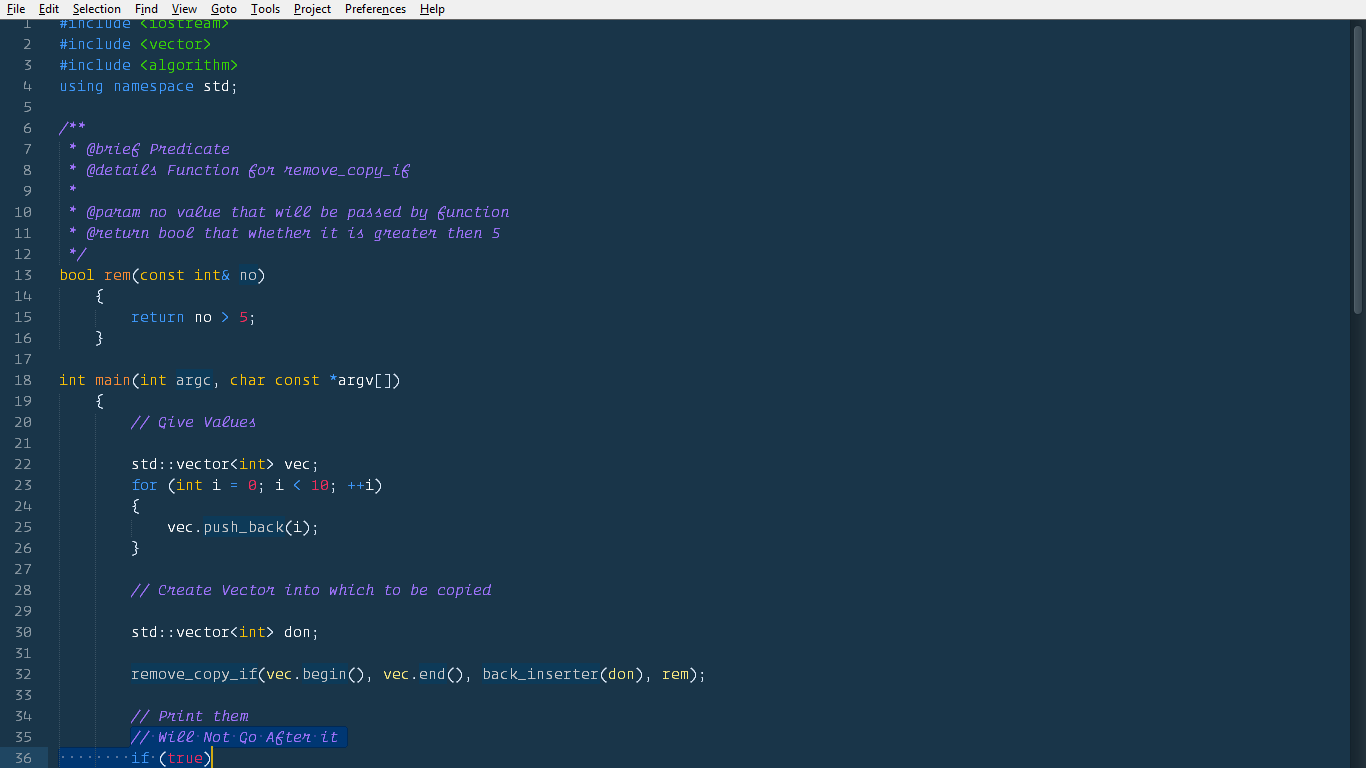The height and width of the screenshot is (768, 1366).
Task: Open the View menu
Action: click(184, 9)
